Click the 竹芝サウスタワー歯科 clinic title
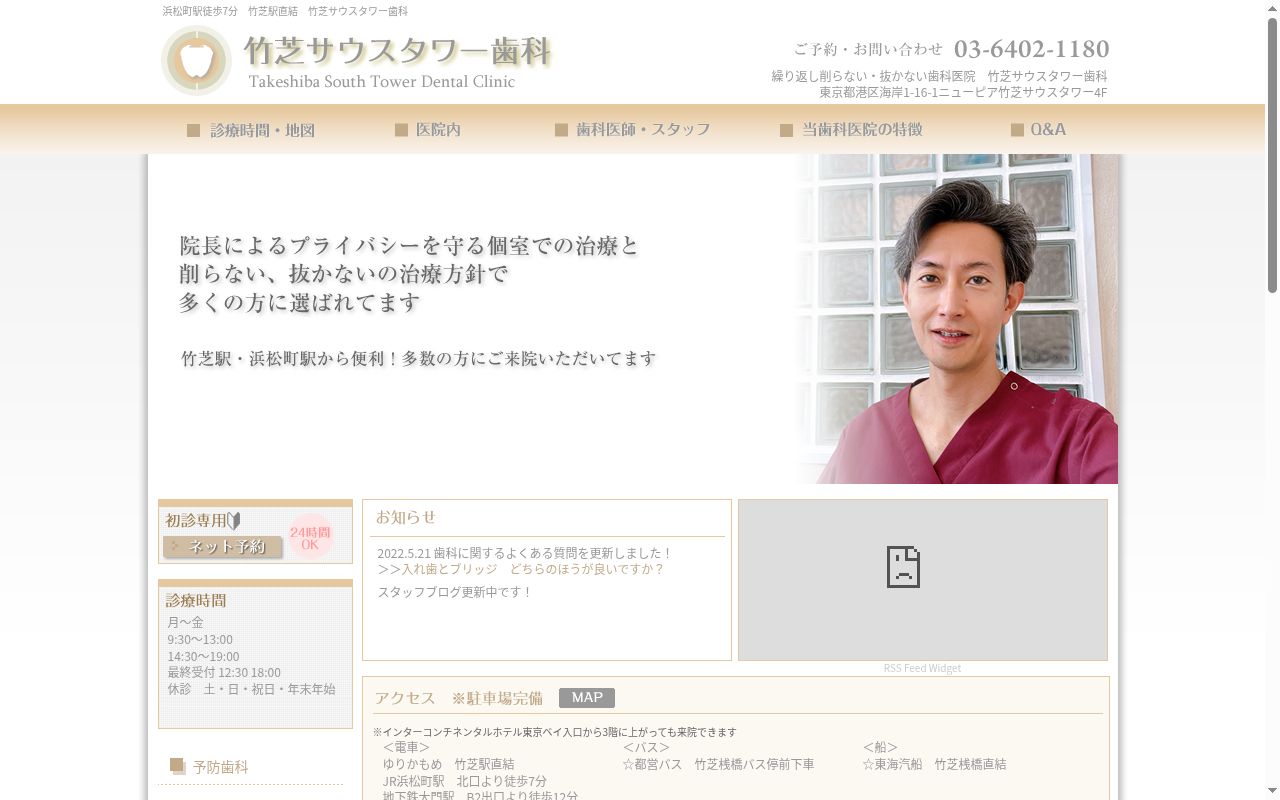This screenshot has width=1280, height=800. point(398,51)
